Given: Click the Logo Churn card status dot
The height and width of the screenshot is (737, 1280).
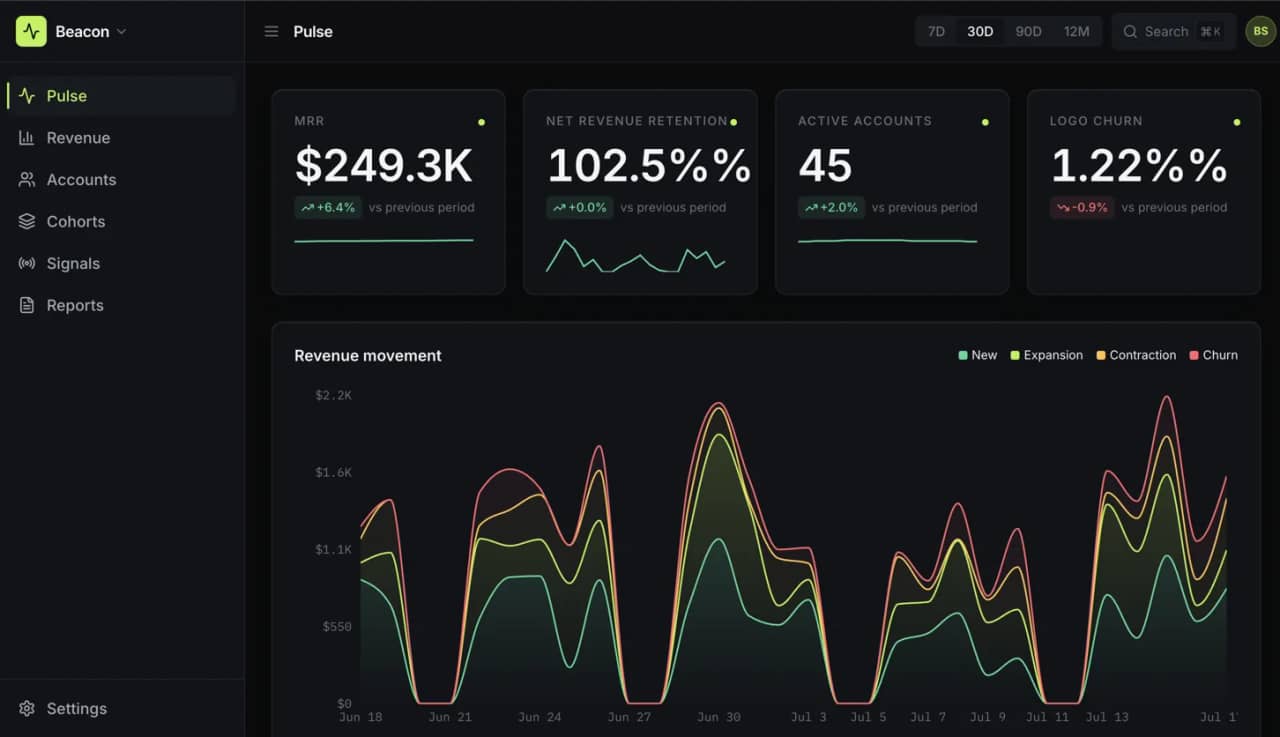Looking at the screenshot, I should tap(1237, 122).
